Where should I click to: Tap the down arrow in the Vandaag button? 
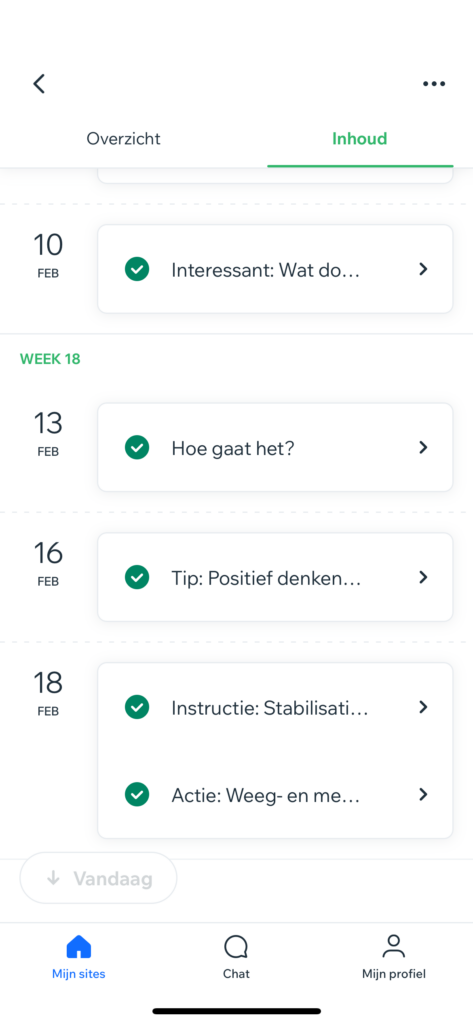(x=54, y=878)
